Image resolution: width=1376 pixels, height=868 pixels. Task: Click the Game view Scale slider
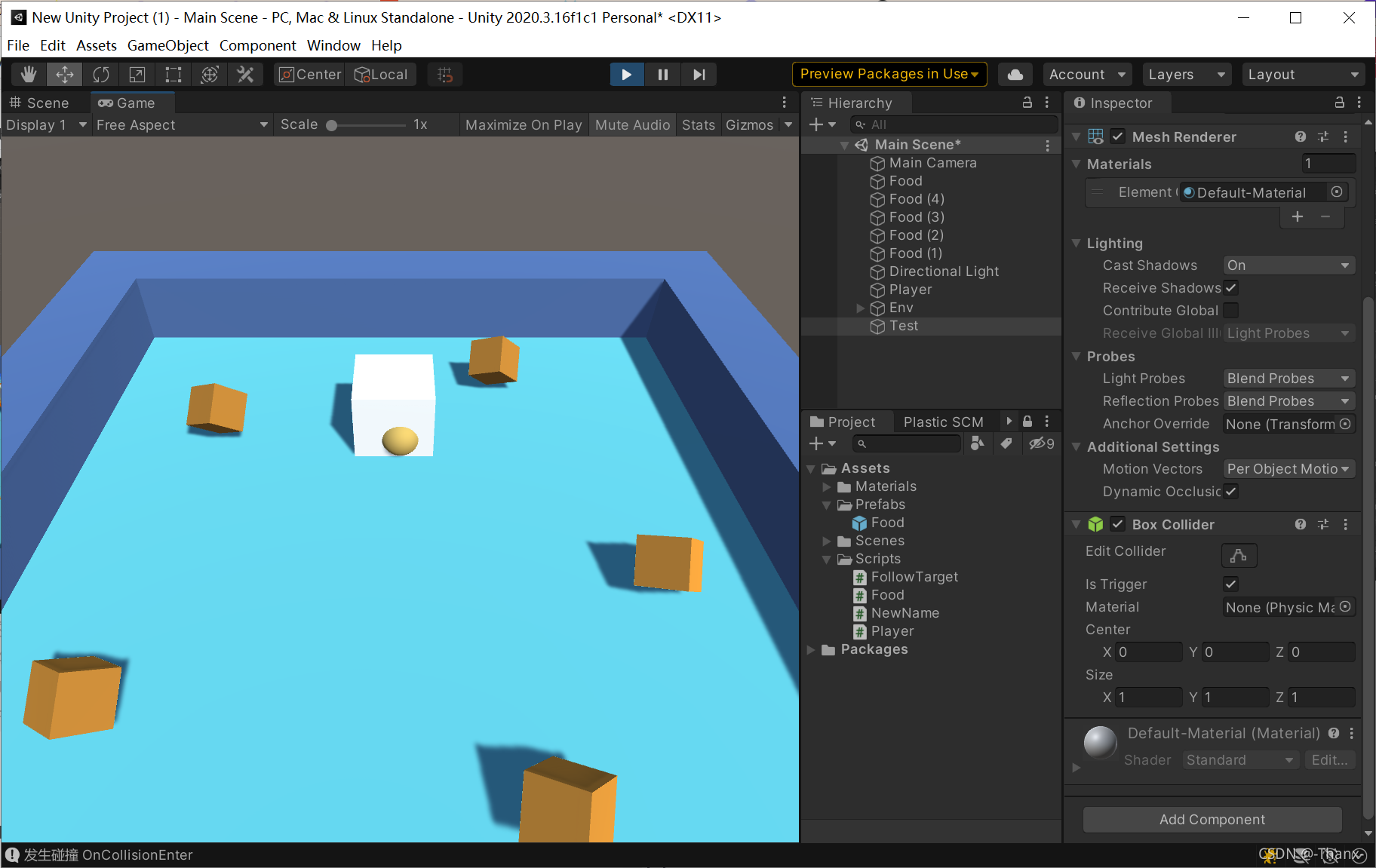366,125
